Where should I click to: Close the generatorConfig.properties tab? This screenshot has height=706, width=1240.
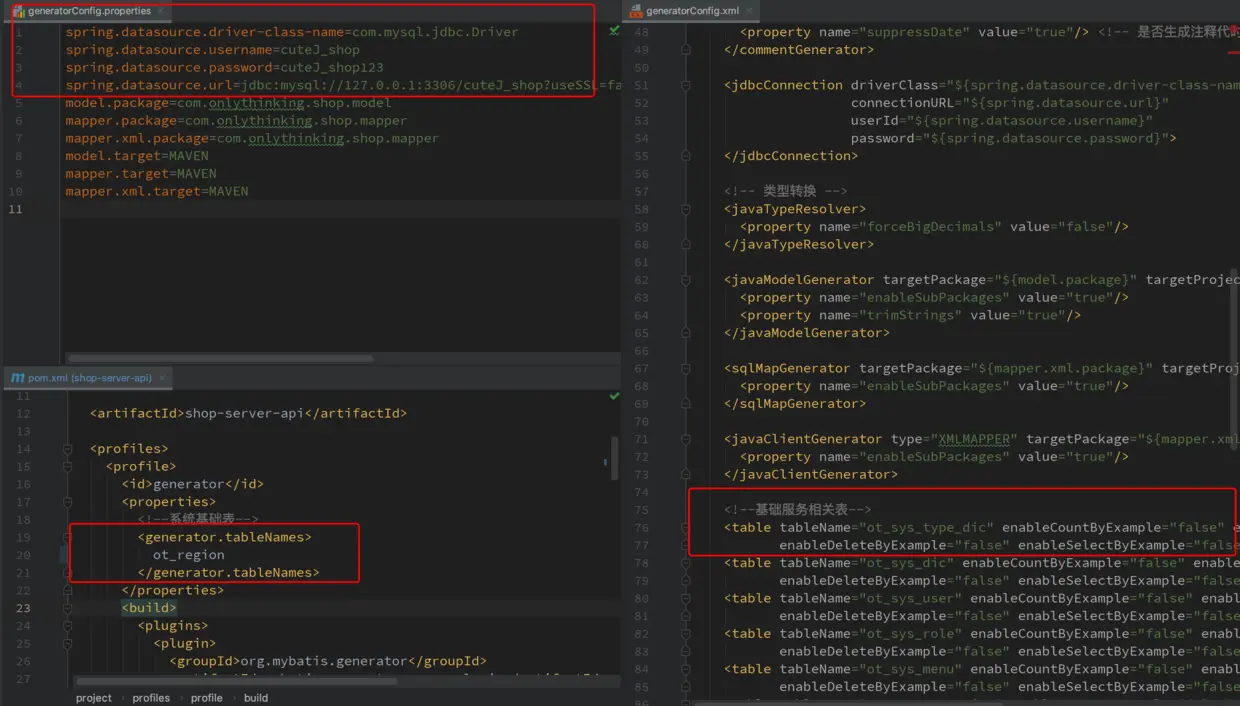pyautogui.click(x=162, y=11)
